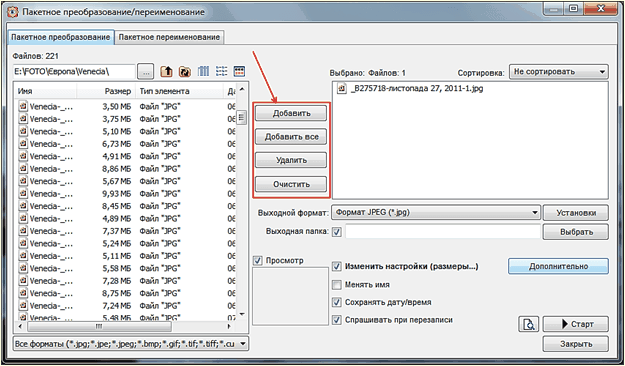Click the output folder path field
Image resolution: width=625 pixels, height=366 pixels.
pyautogui.click(x=443, y=232)
